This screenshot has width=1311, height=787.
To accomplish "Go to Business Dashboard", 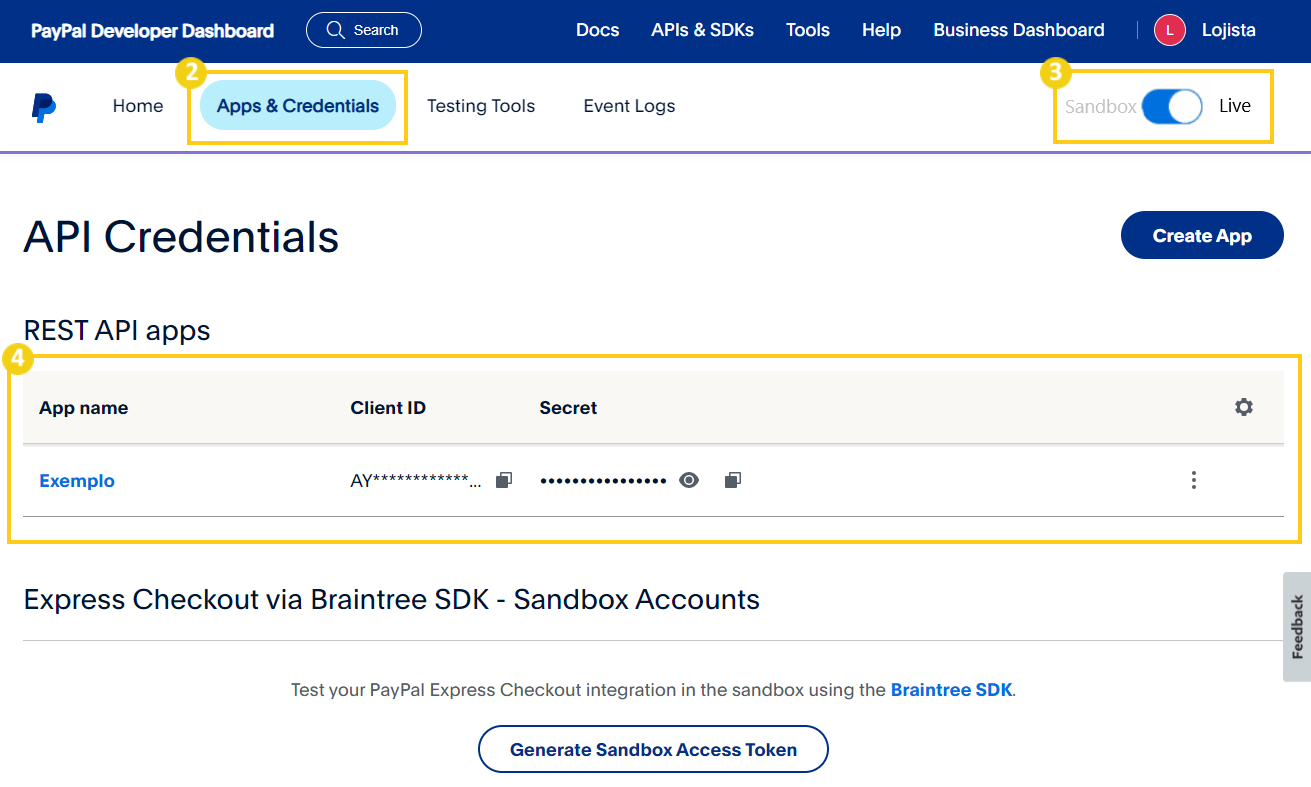I will point(1019,30).
